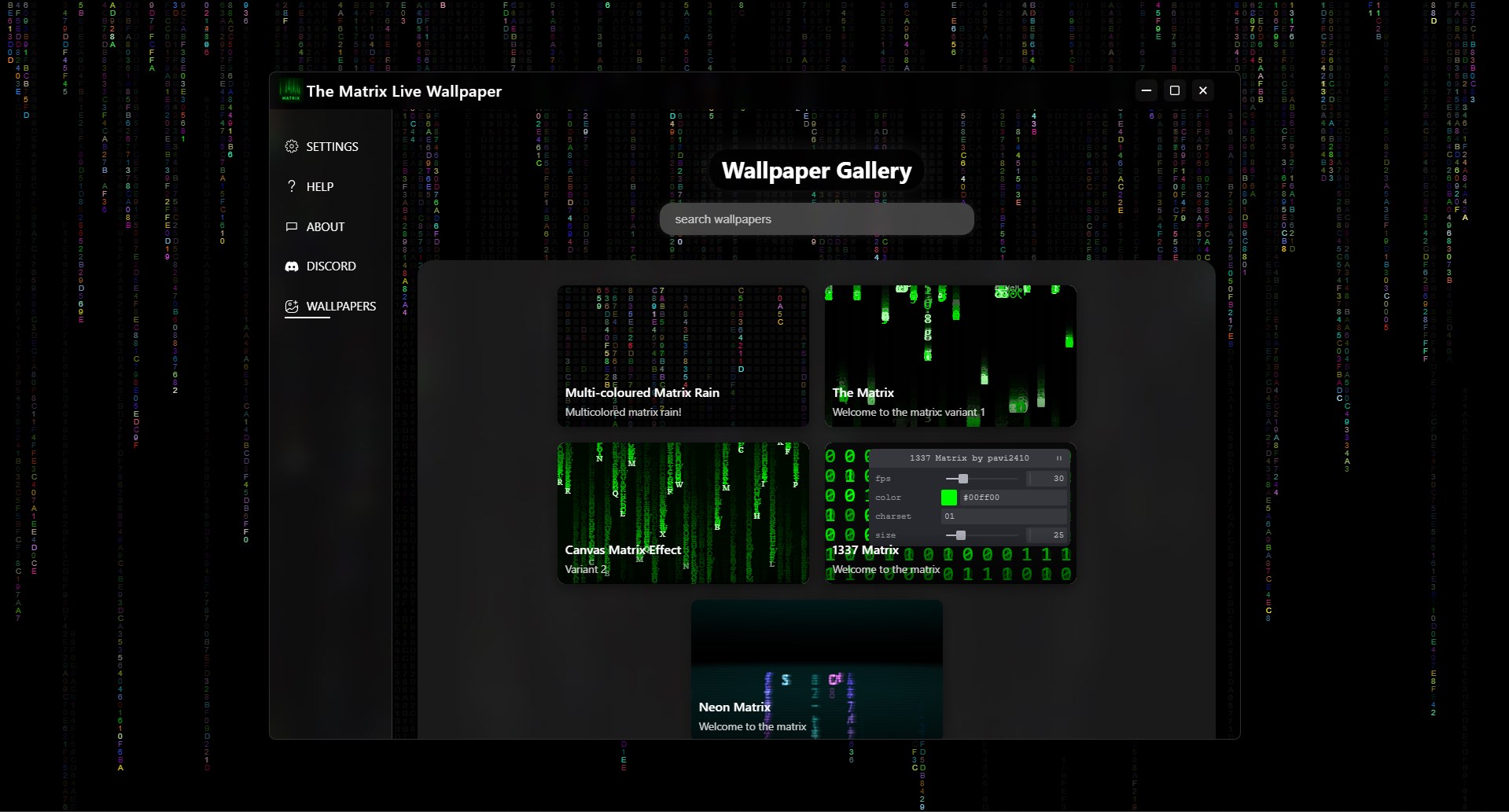
Task: Maximize the Matrix Live Wallpaper window
Action: 1175,90
